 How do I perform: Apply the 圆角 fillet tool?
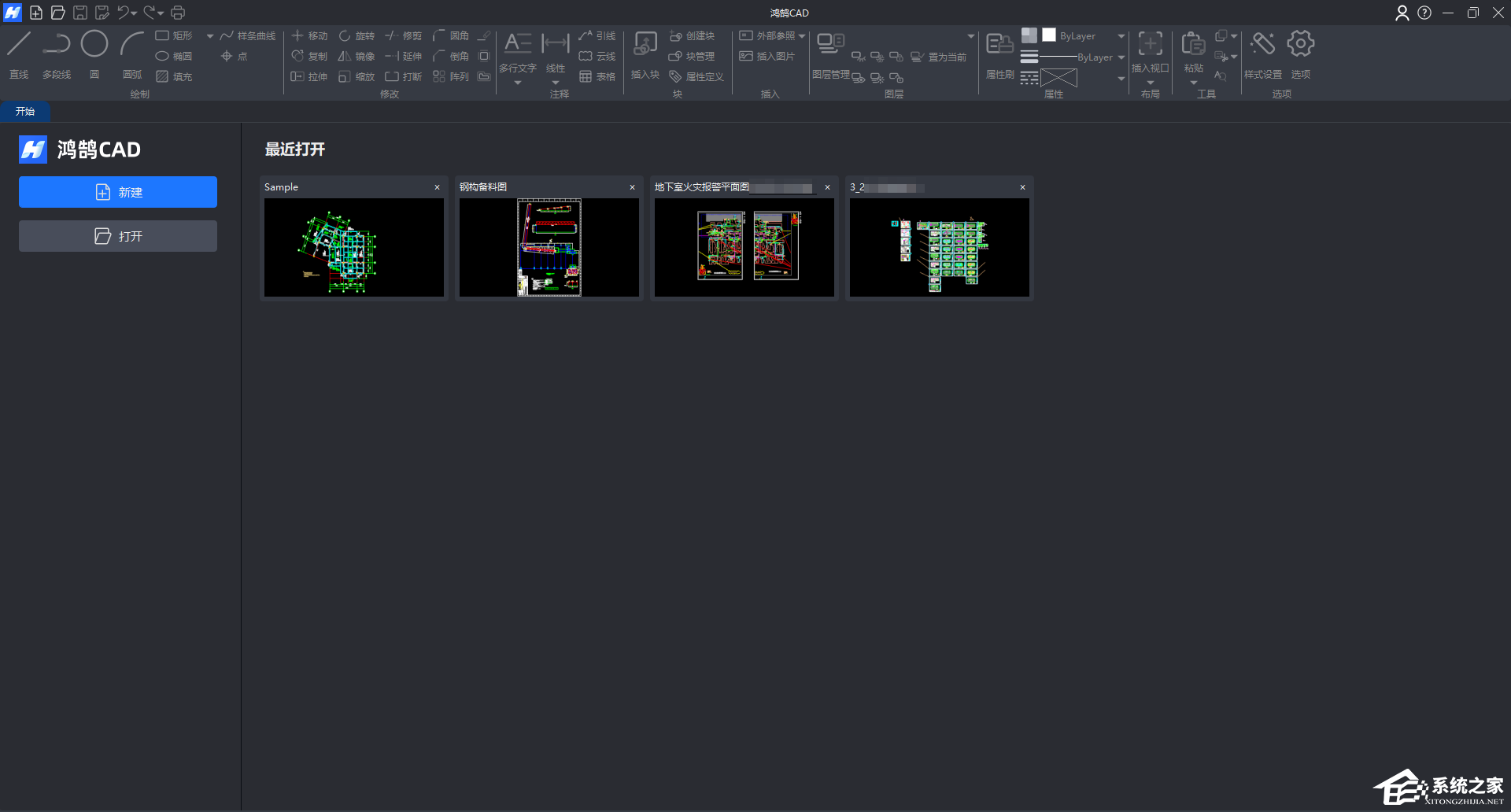[451, 36]
